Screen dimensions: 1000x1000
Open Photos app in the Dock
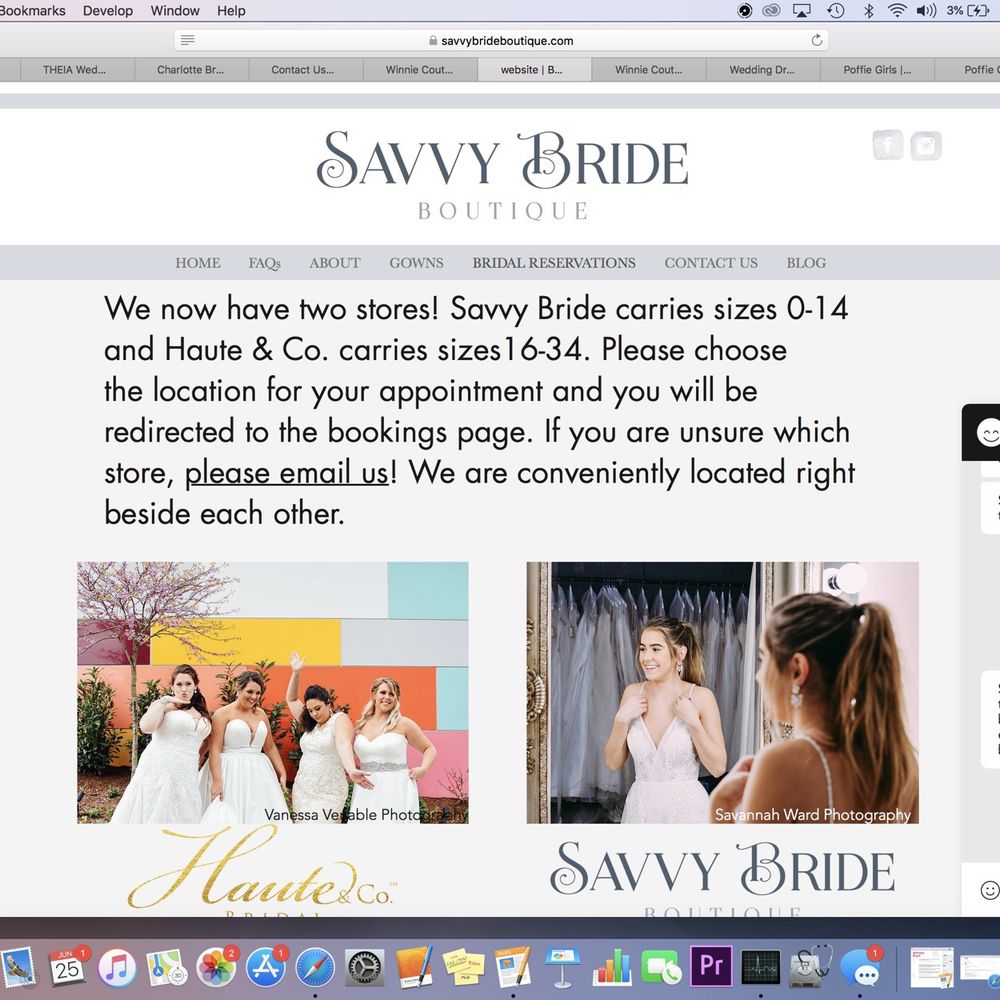(x=216, y=967)
